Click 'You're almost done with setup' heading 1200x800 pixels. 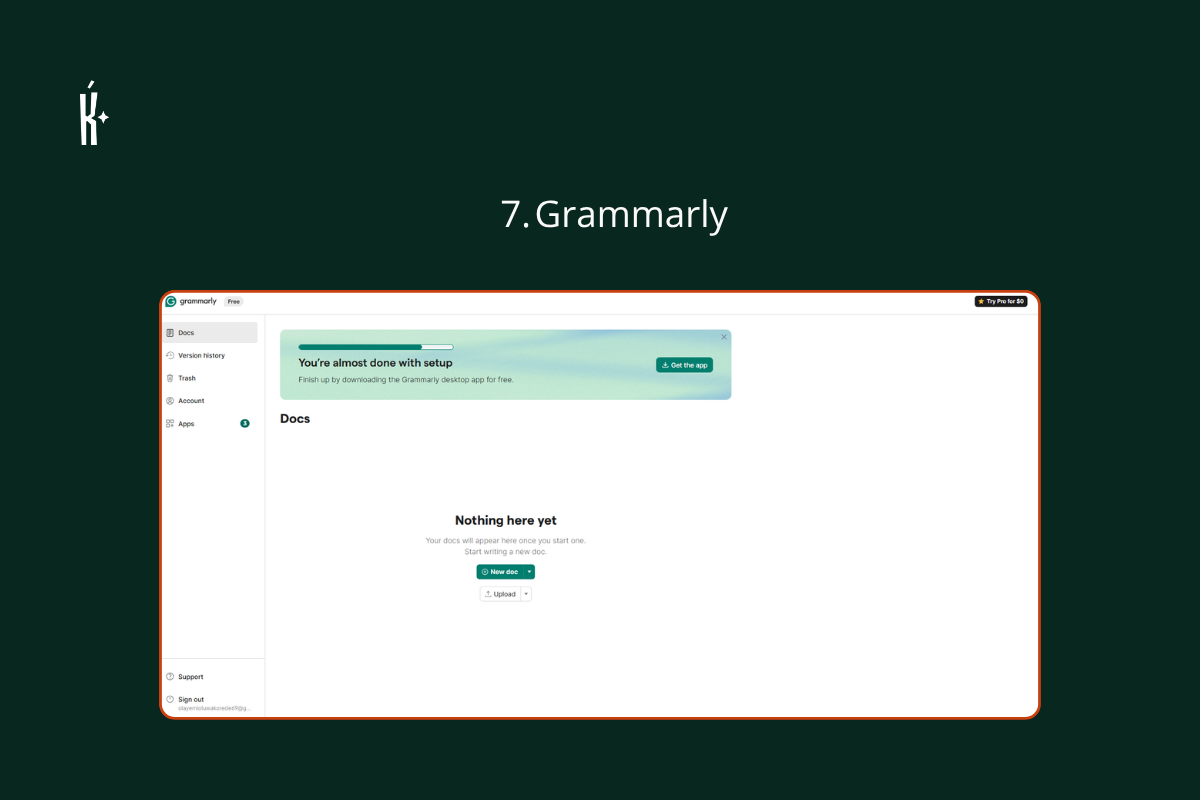[x=375, y=363]
